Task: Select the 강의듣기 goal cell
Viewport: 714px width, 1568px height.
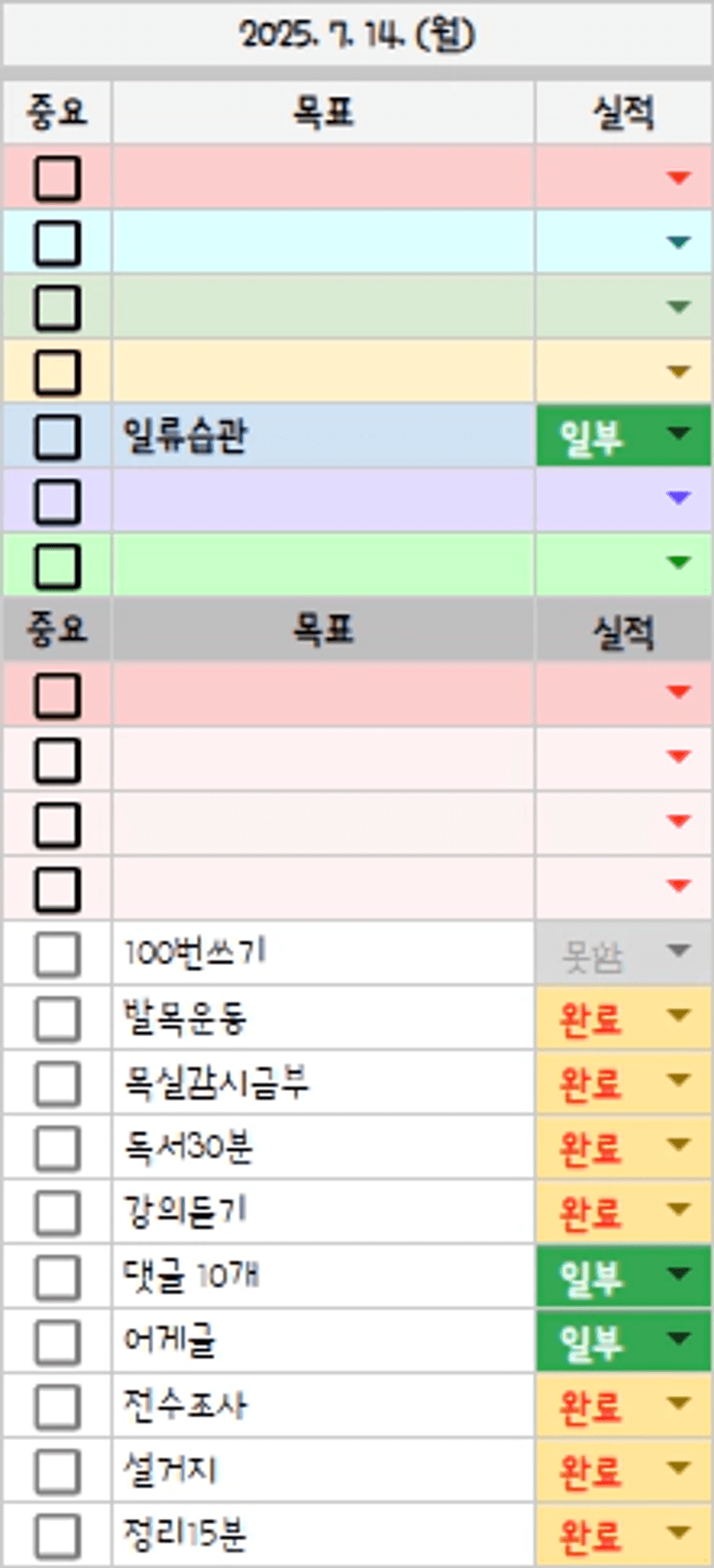Action: click(x=323, y=1212)
